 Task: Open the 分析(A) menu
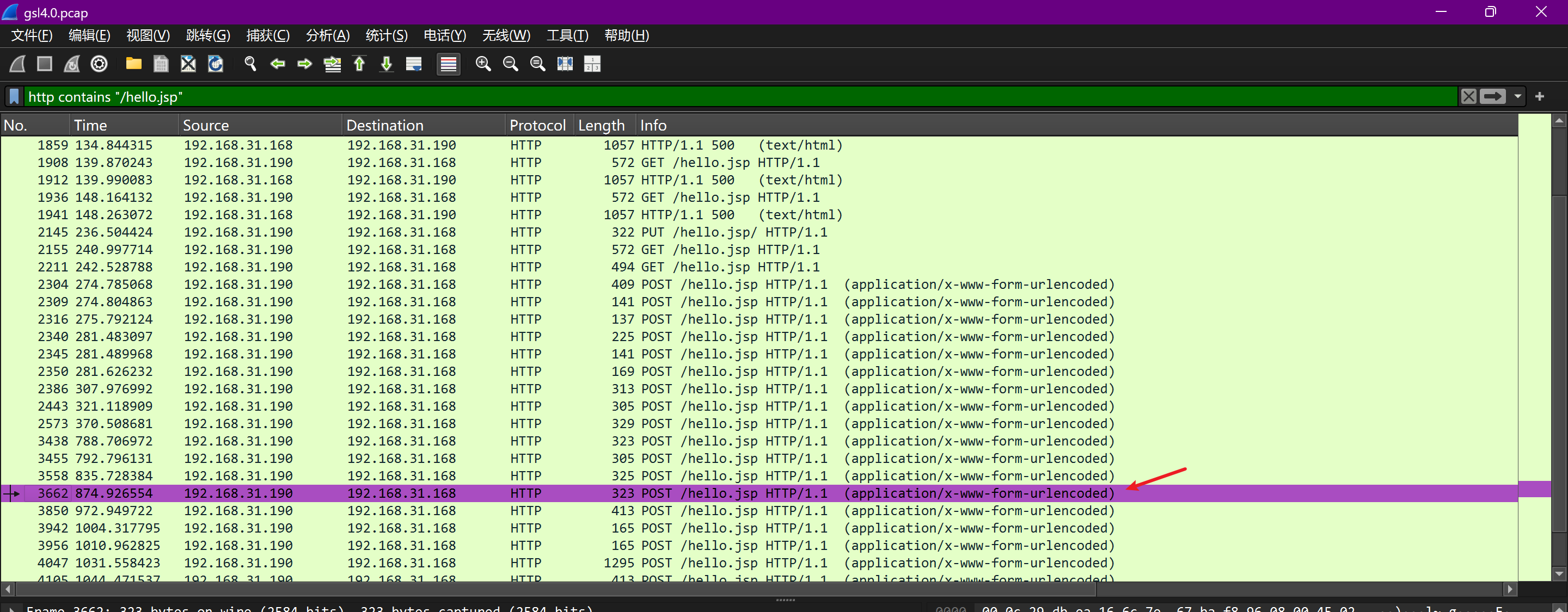[327, 35]
